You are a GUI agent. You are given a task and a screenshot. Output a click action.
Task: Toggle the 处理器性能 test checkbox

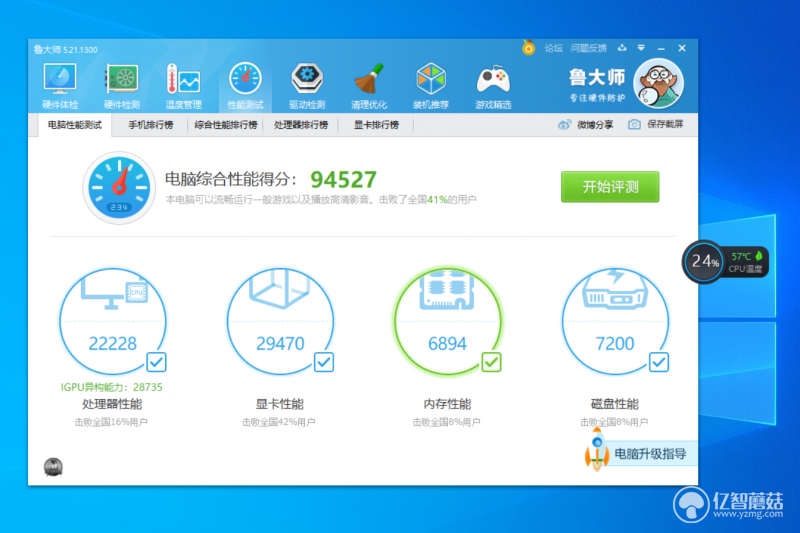tap(156, 362)
